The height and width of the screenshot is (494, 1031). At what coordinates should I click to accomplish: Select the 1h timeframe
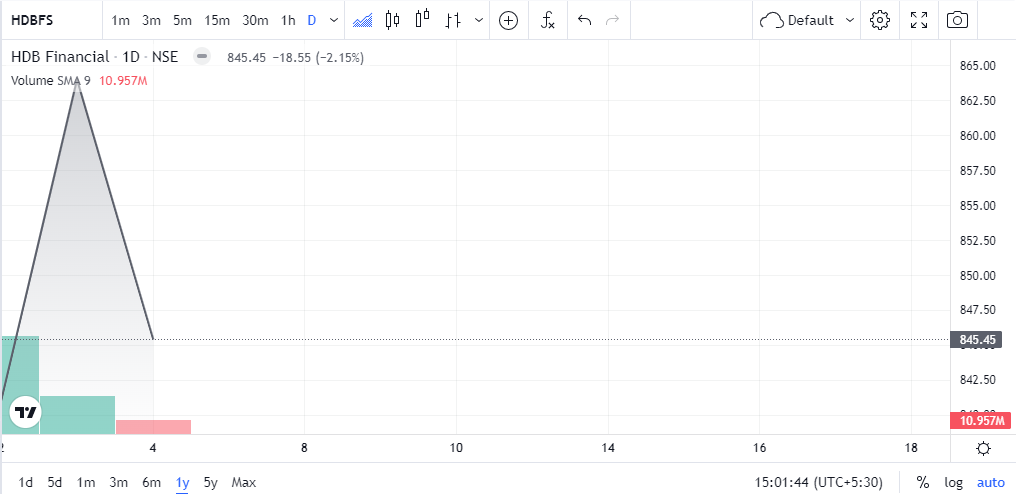(x=288, y=20)
